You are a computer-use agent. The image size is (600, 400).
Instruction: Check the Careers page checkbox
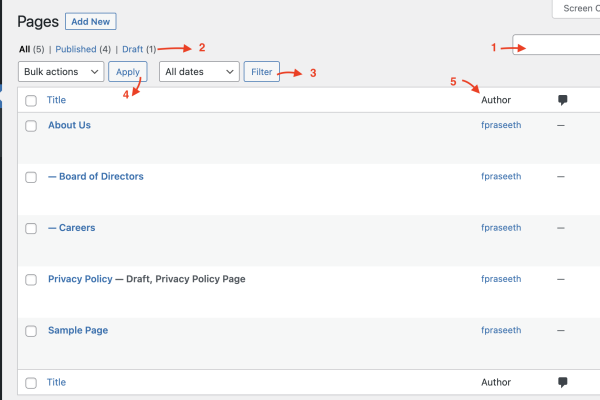pyautogui.click(x=31, y=228)
